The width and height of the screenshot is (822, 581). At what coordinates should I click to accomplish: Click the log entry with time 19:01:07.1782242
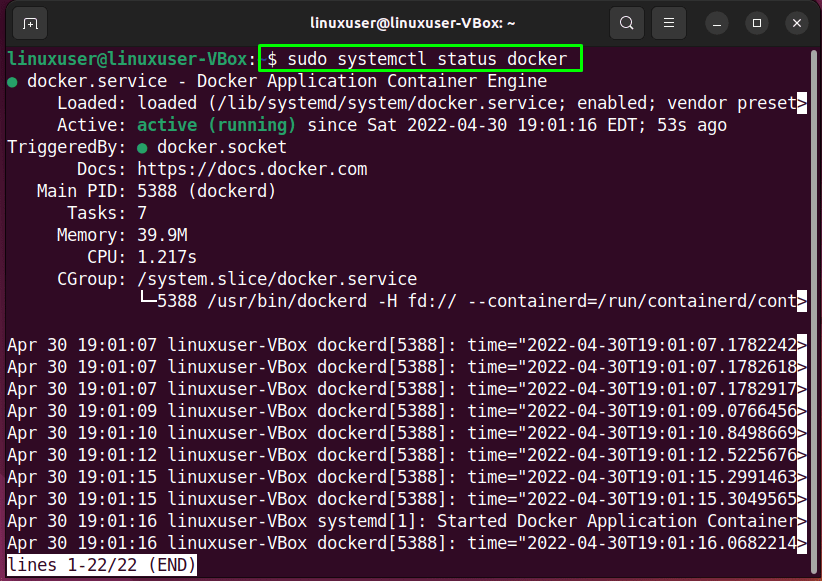pos(407,345)
